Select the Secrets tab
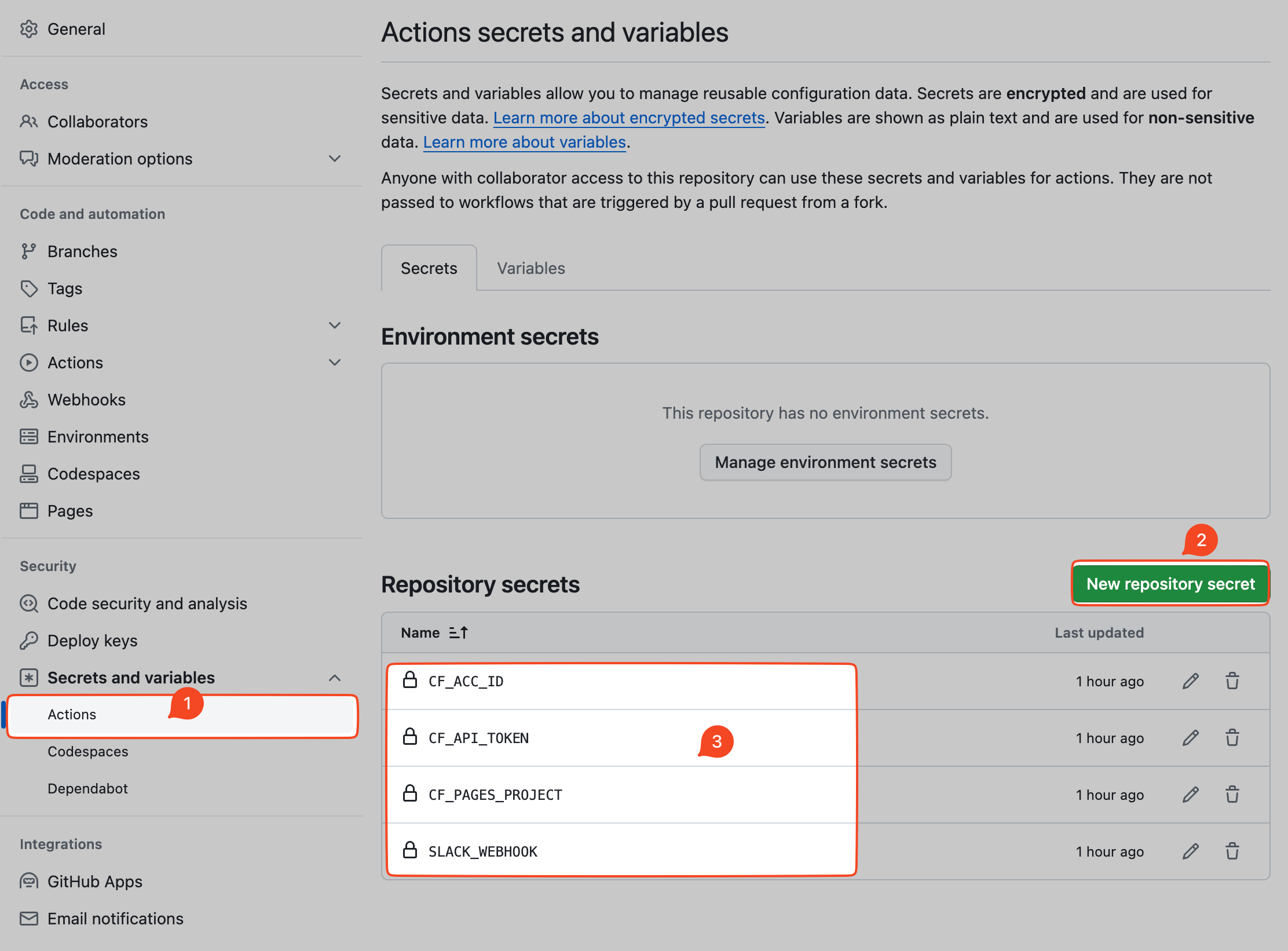 coord(429,268)
